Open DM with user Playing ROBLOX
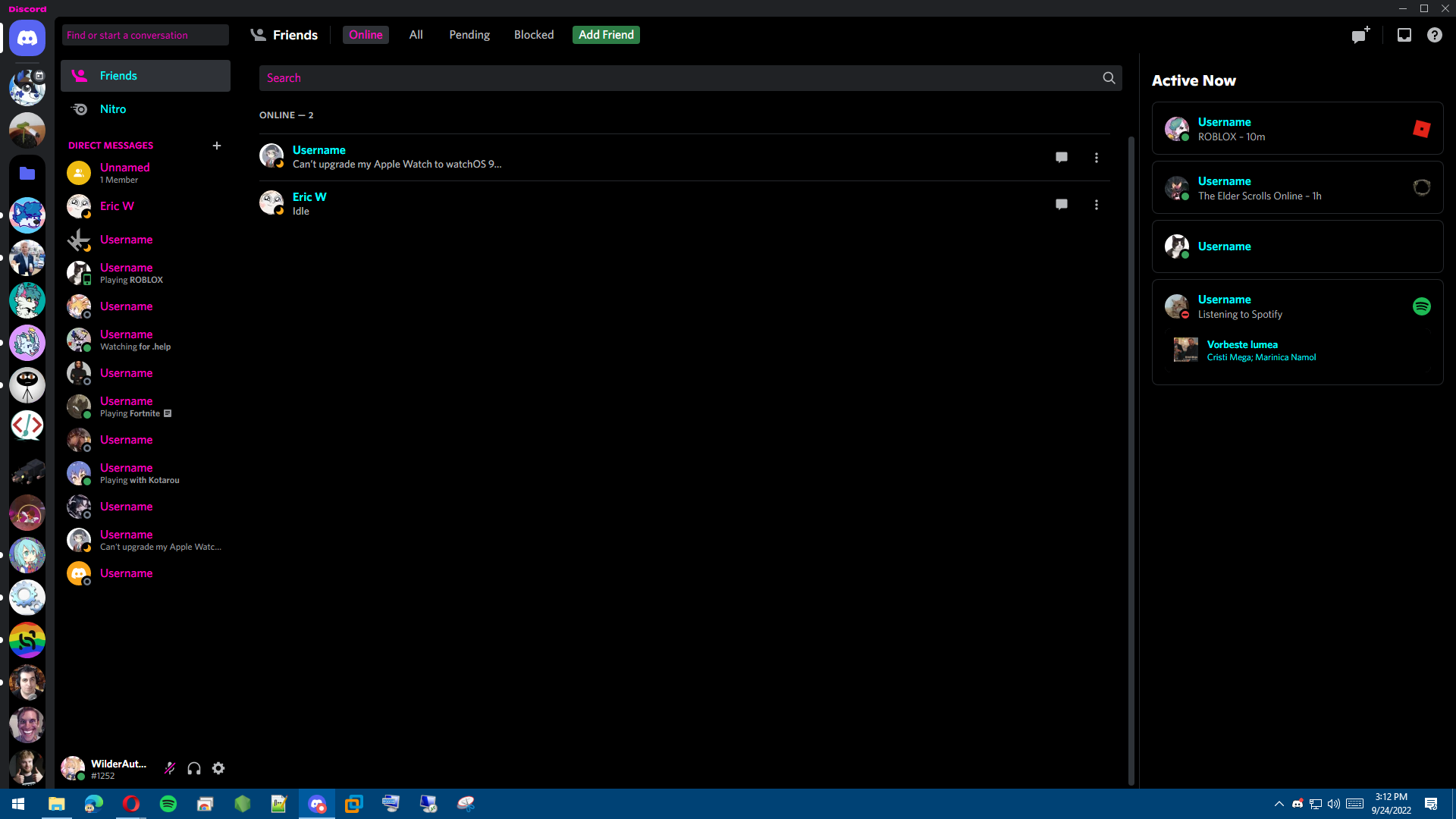Viewport: 1456px width, 819px height. click(146, 273)
